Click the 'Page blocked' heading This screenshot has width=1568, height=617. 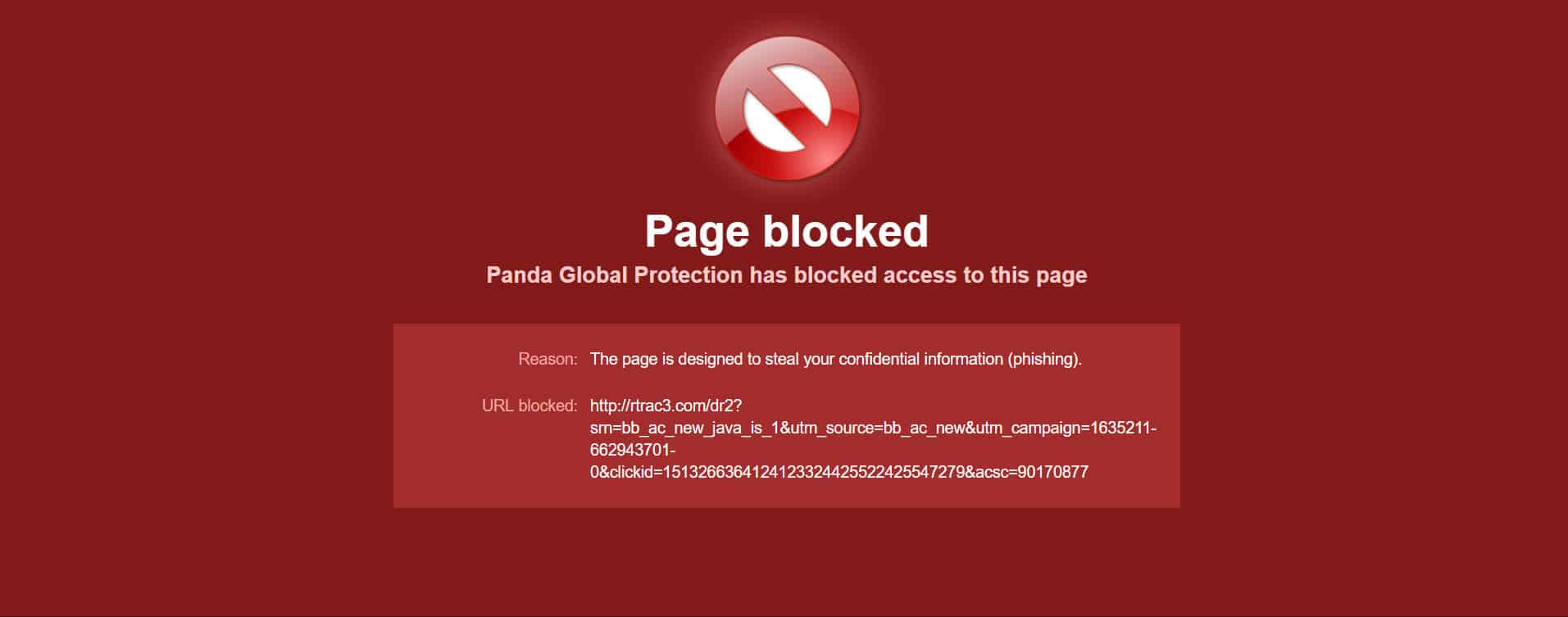point(787,231)
